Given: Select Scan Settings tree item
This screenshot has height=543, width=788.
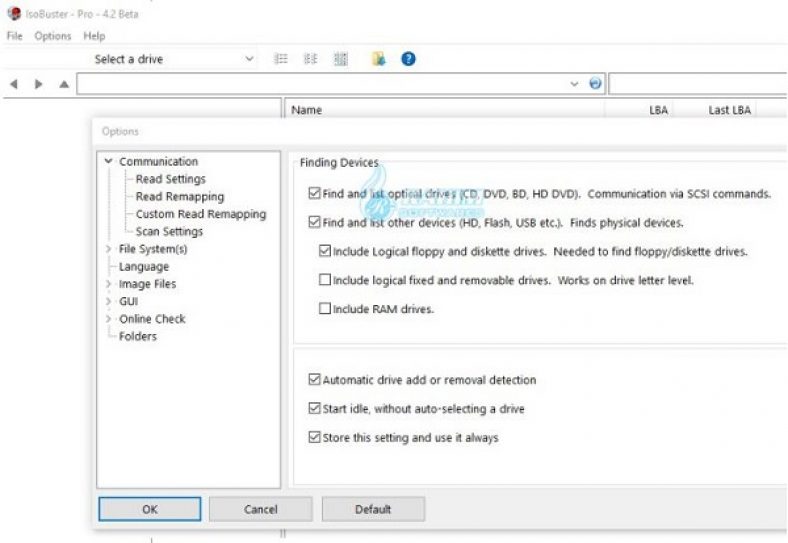Looking at the screenshot, I should tap(169, 231).
